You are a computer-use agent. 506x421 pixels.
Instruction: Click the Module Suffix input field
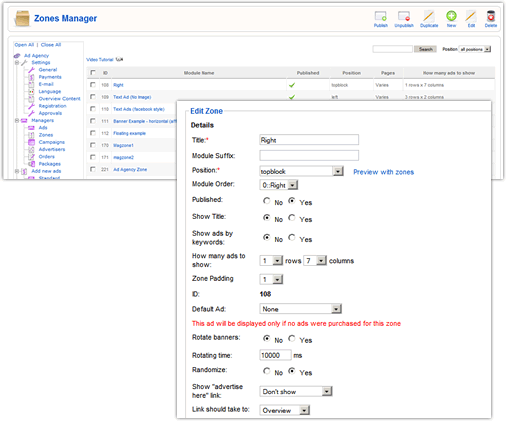pos(309,155)
